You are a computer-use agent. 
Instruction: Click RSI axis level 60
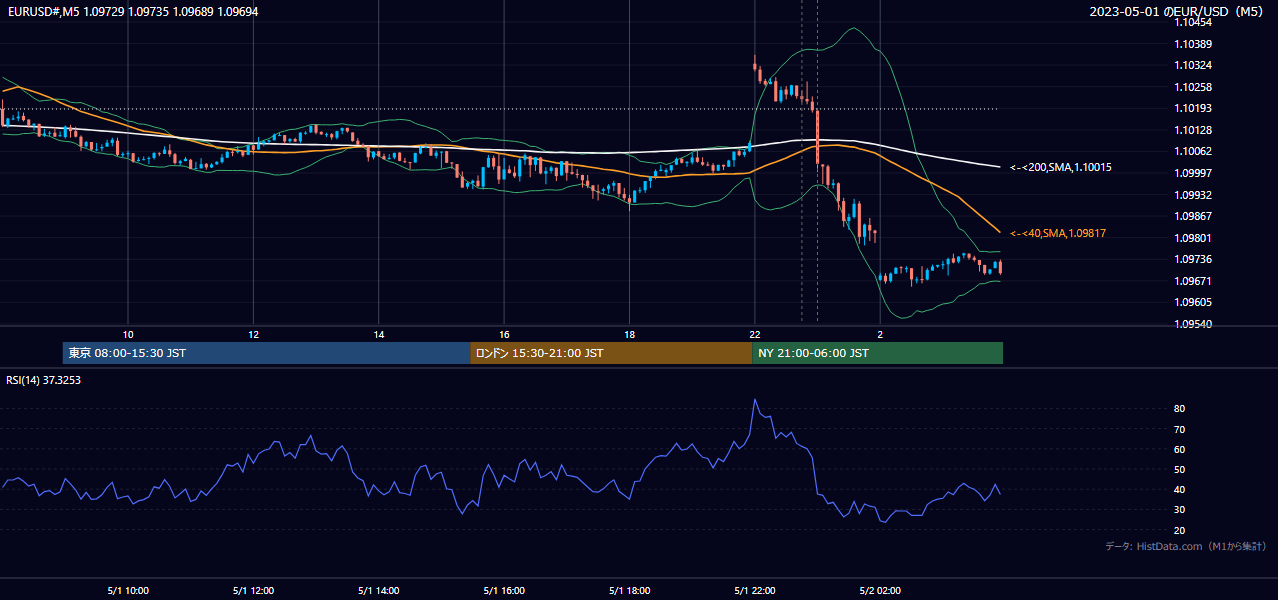coord(1180,449)
